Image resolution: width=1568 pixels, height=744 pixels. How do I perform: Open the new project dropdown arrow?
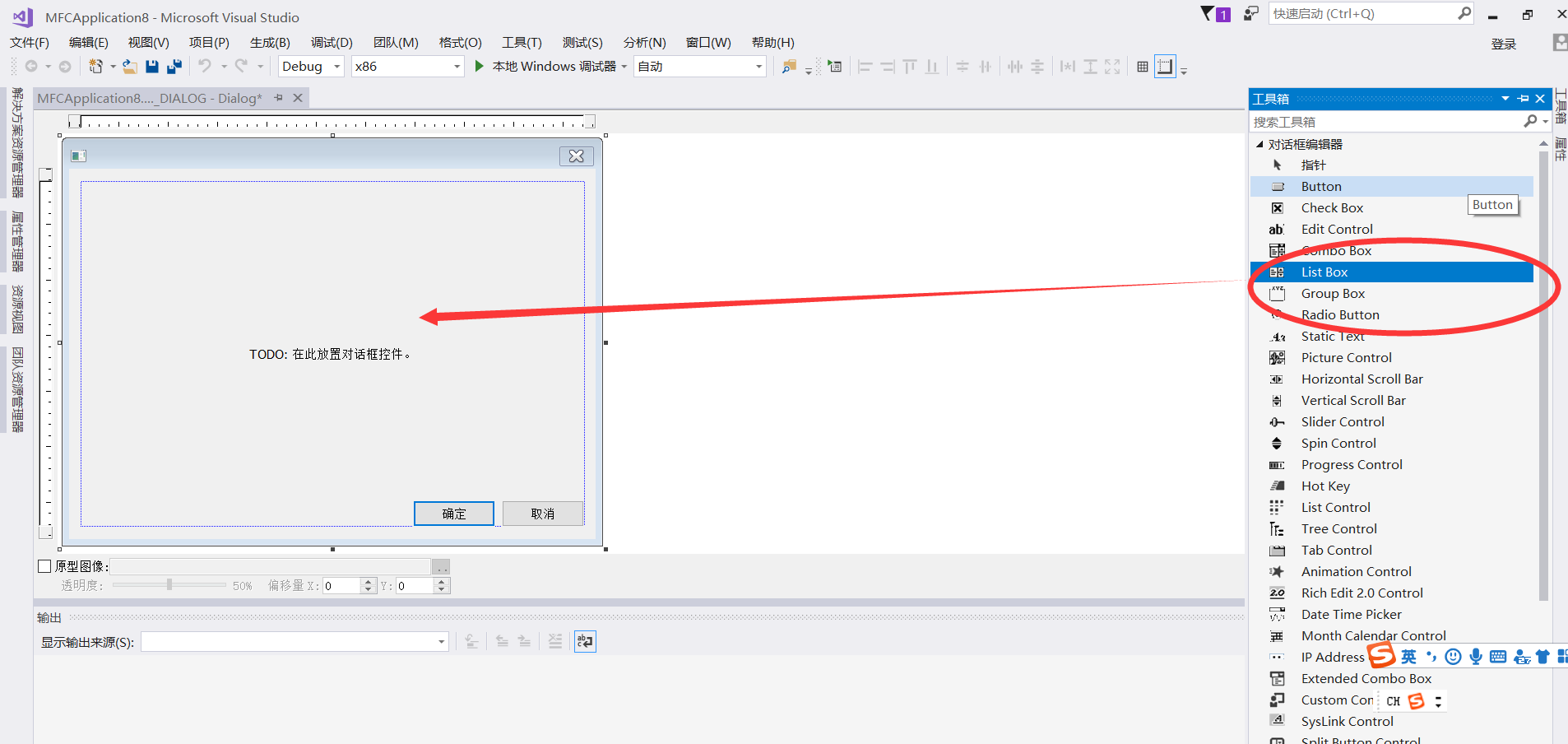point(113,67)
